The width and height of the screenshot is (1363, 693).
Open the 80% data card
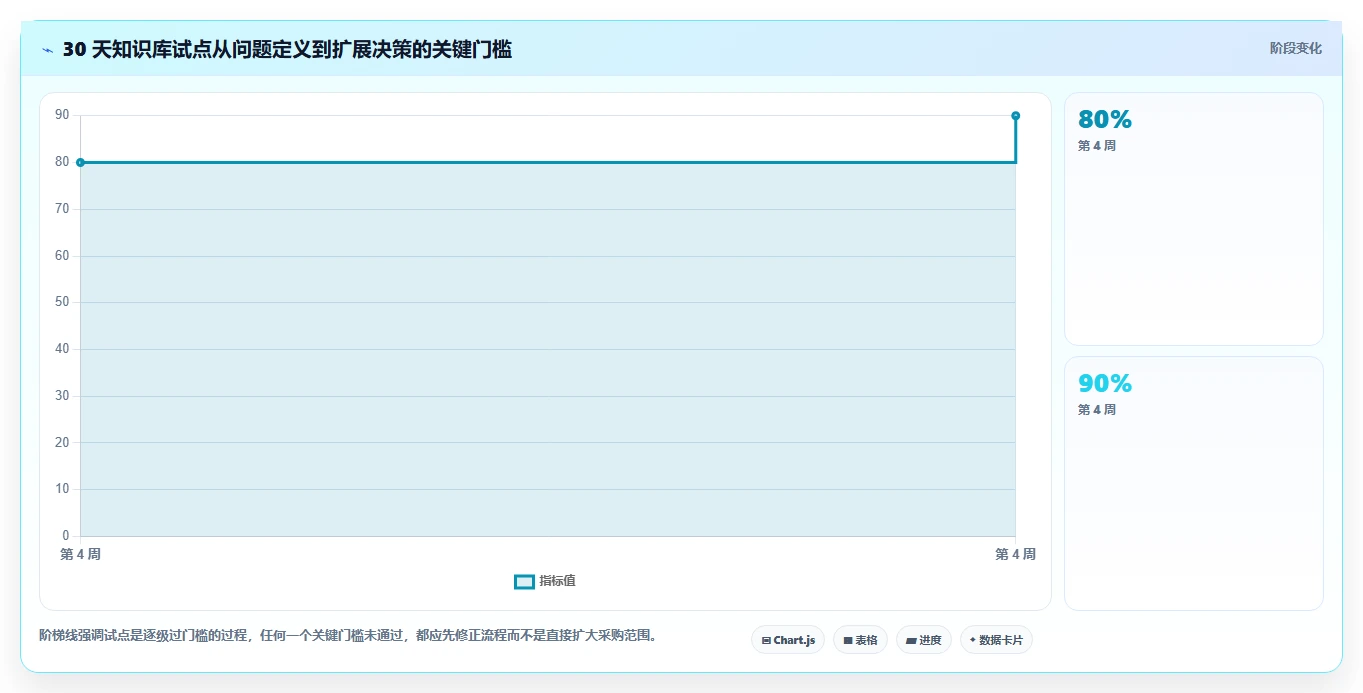tap(1193, 219)
